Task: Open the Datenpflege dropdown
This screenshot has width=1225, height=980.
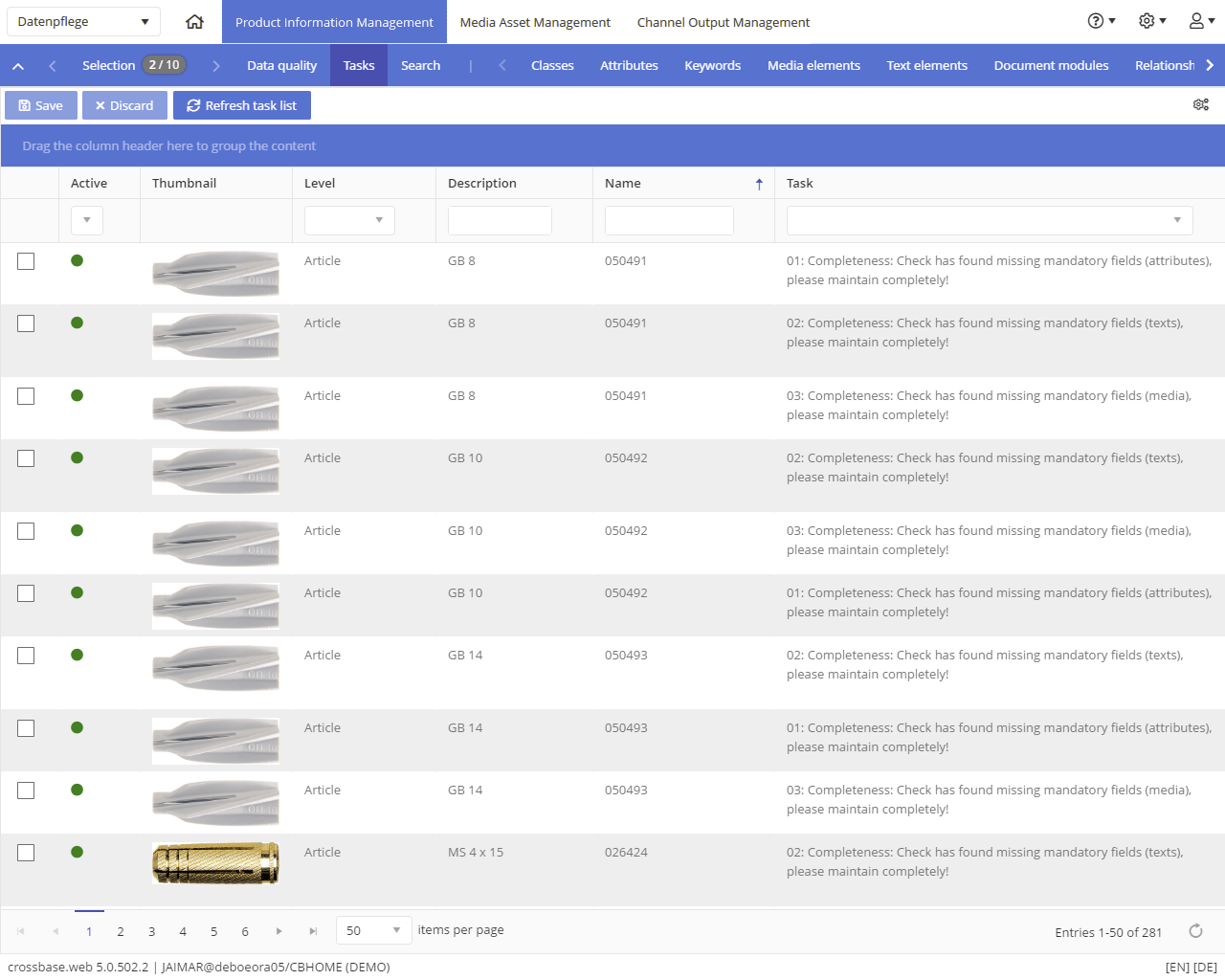Action: [x=83, y=21]
